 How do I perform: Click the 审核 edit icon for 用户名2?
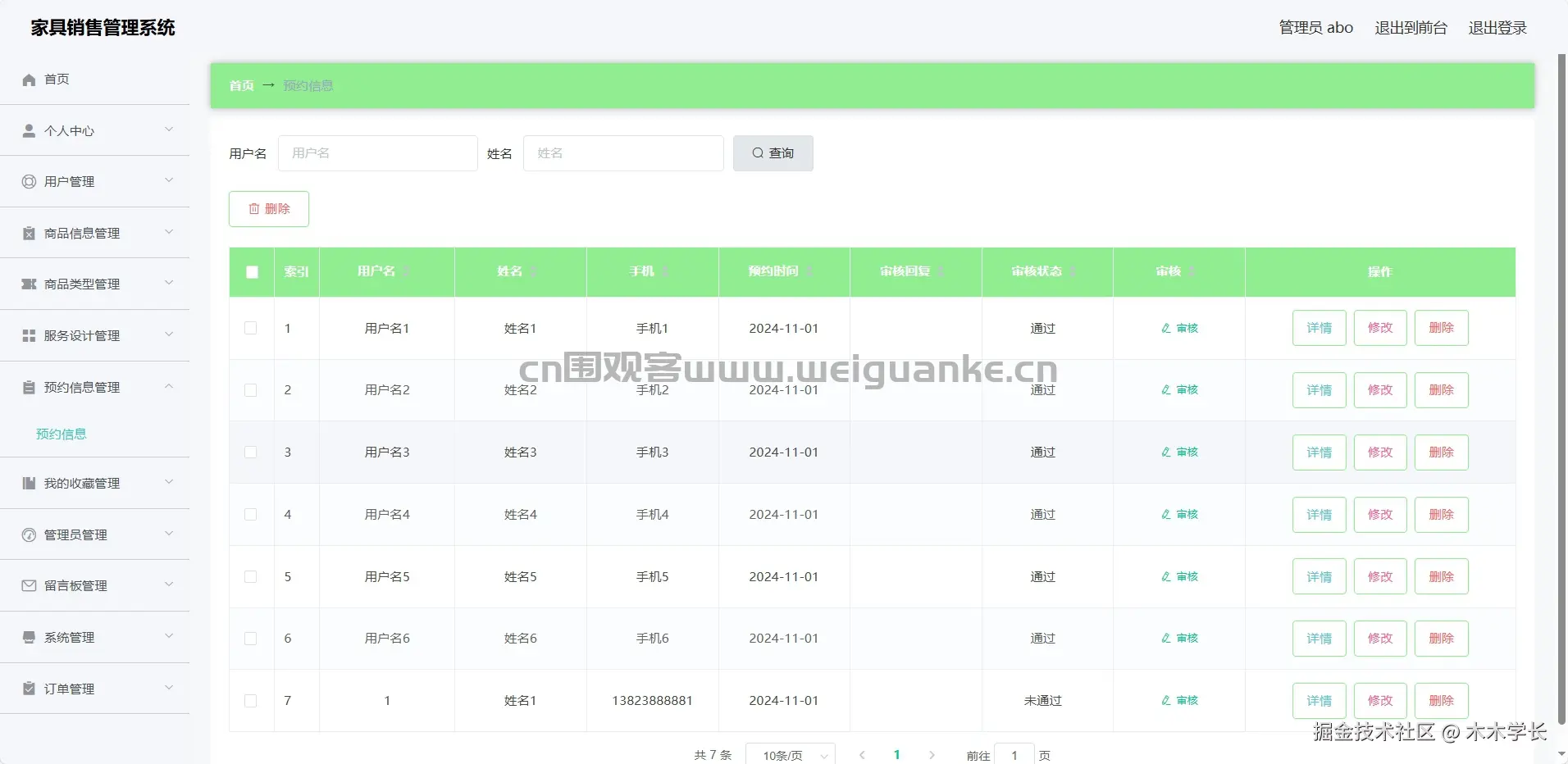click(1166, 390)
